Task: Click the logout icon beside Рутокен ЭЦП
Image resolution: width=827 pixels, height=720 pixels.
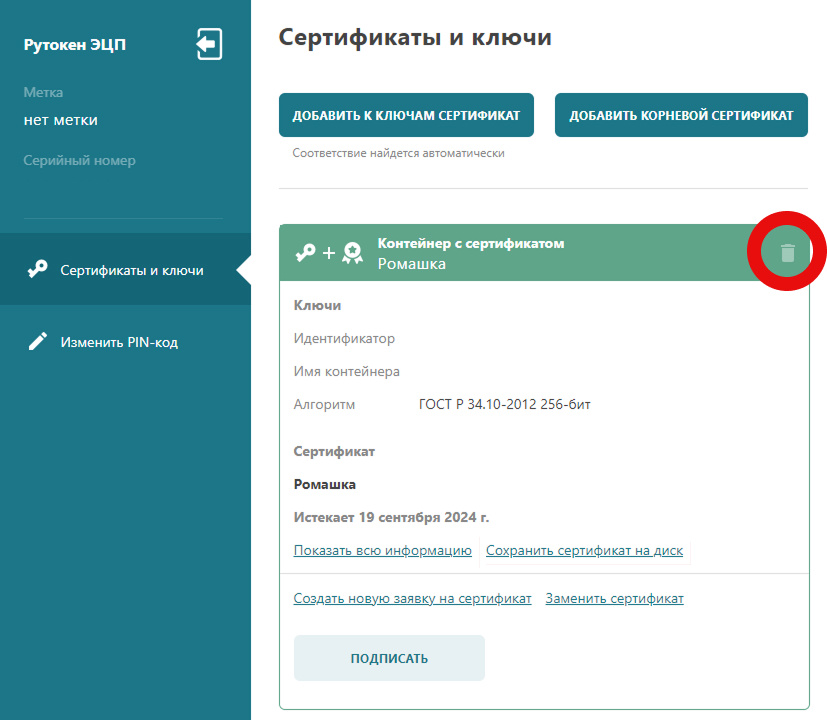Action: point(209,44)
